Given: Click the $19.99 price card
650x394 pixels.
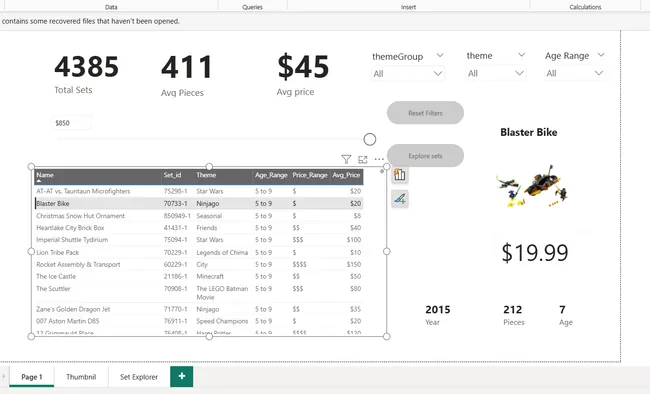Looking at the screenshot, I should pos(535,252).
